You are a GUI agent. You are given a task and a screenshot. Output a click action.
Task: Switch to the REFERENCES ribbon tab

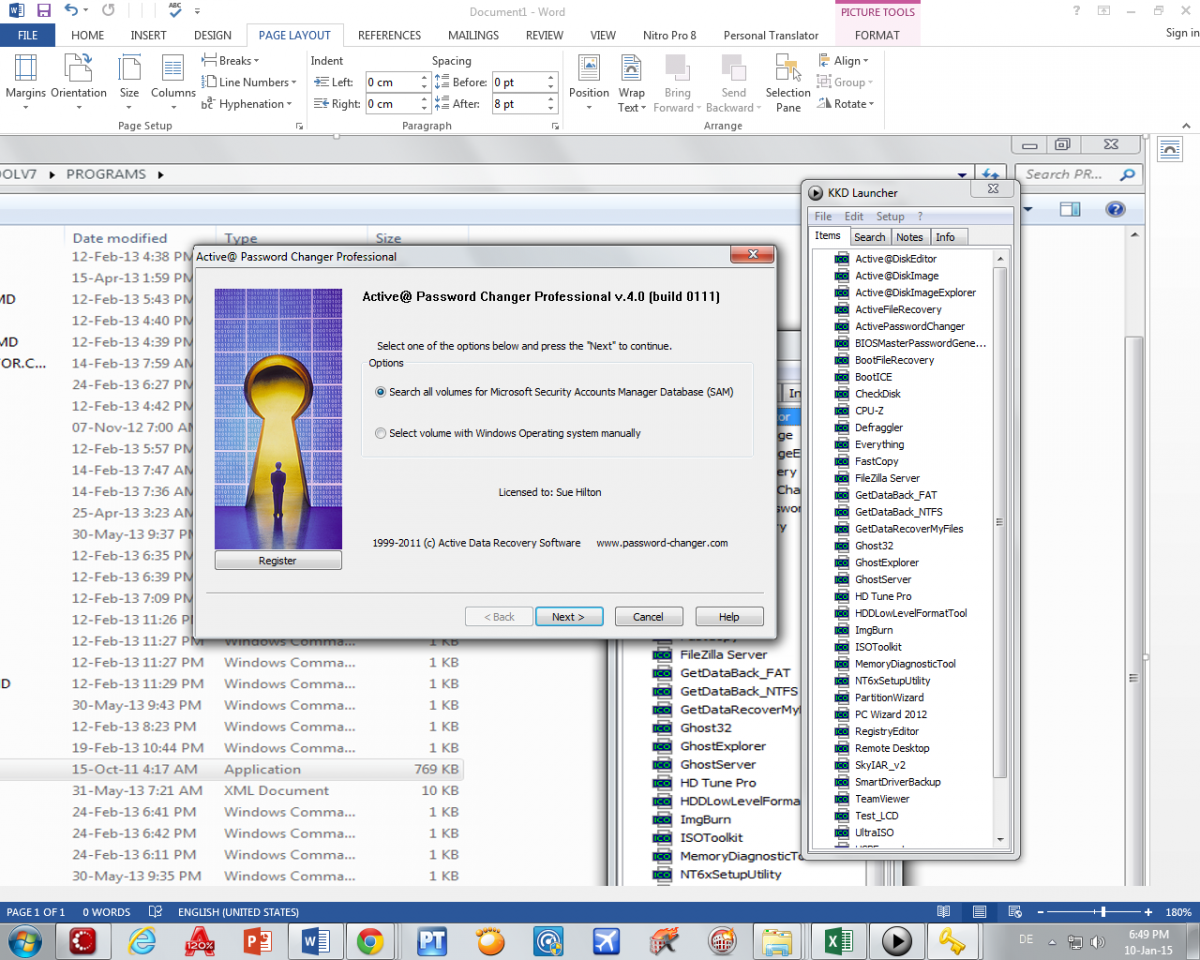(390, 35)
